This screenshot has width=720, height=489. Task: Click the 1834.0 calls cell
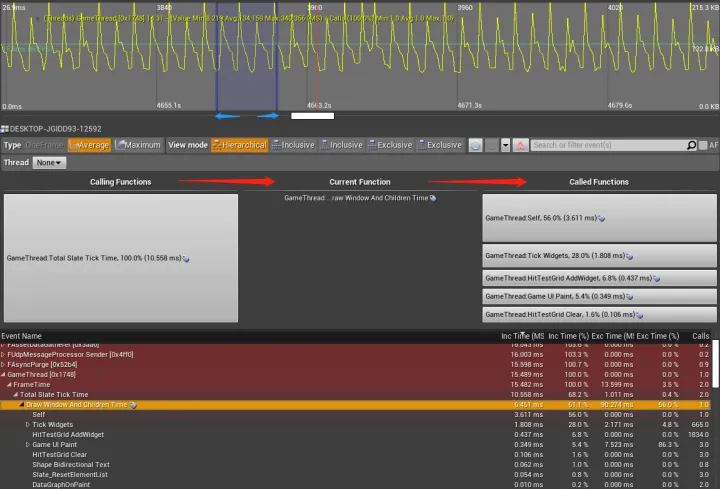tap(698, 435)
